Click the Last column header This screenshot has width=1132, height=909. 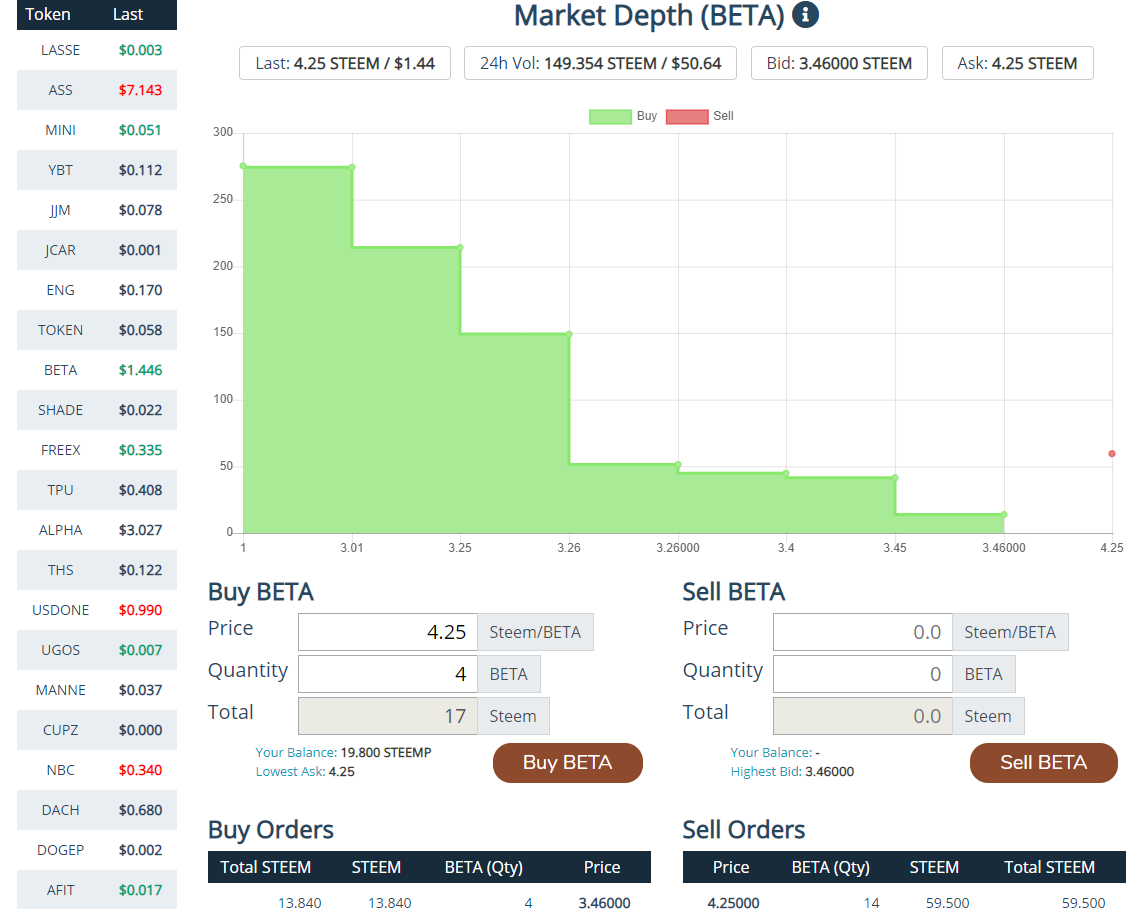coord(128,14)
